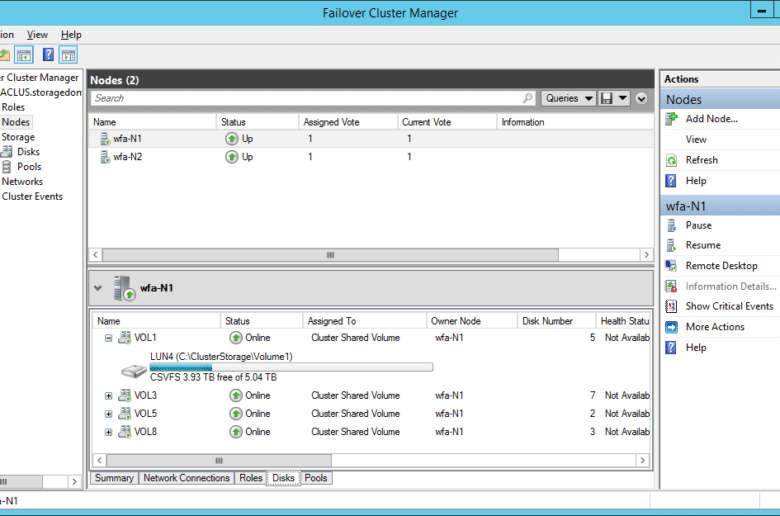Click the nodes list scroll right arrow
This screenshot has height=516, width=780.
click(x=646, y=255)
